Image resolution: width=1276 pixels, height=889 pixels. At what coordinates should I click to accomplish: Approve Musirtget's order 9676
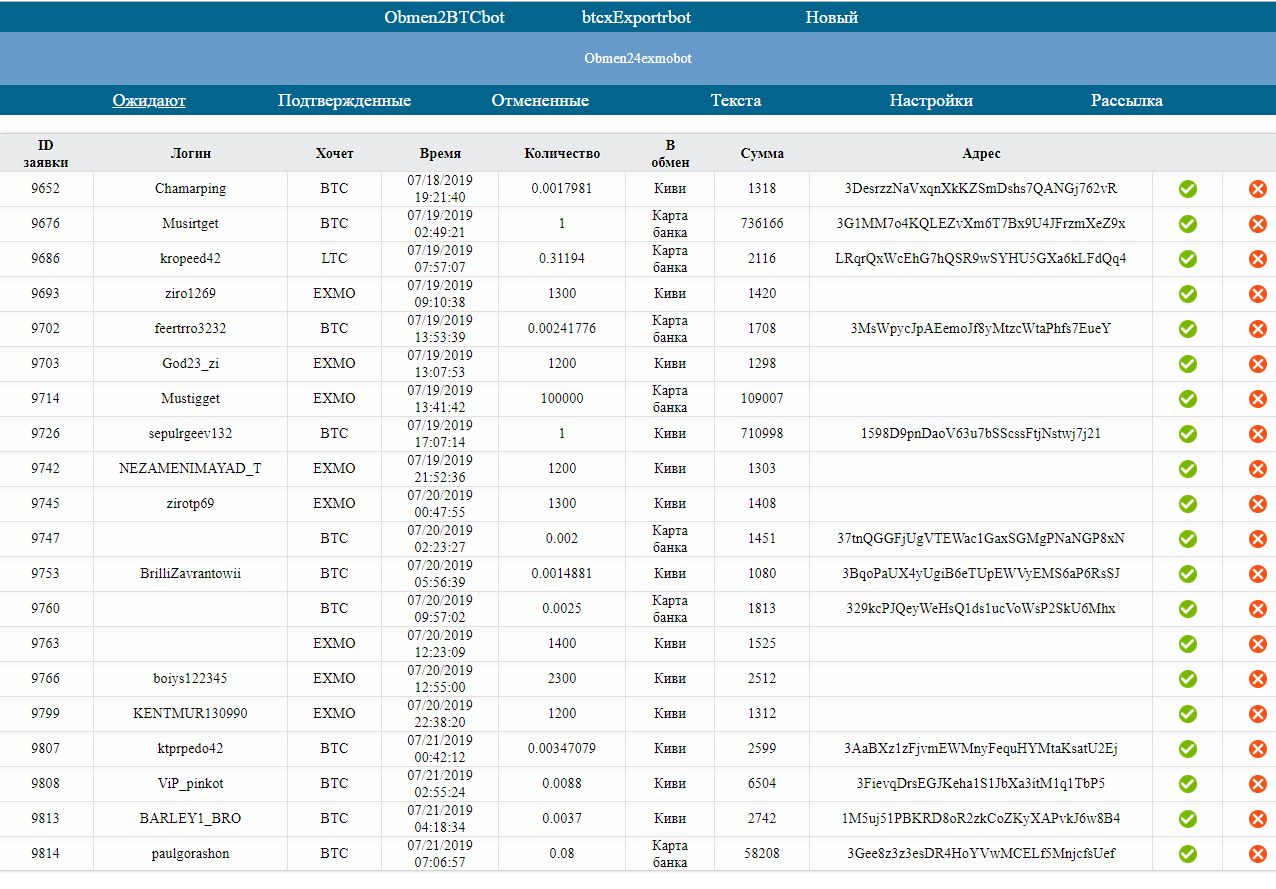(1188, 224)
